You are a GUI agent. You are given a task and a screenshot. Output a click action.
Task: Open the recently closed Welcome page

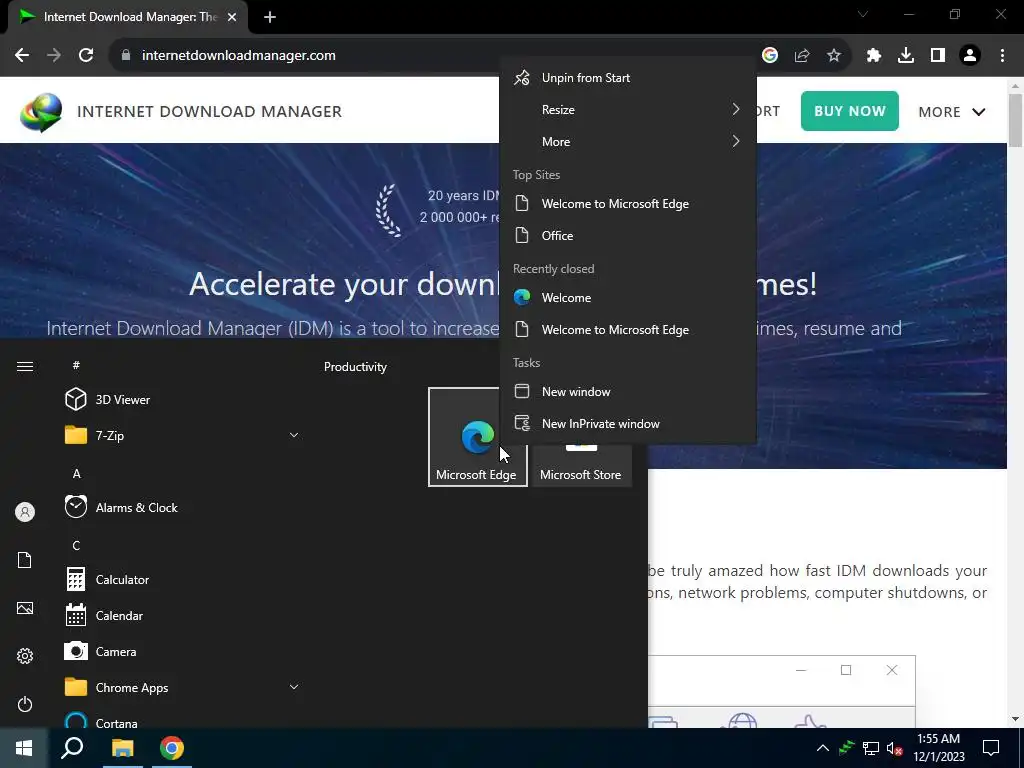[x=628, y=298]
